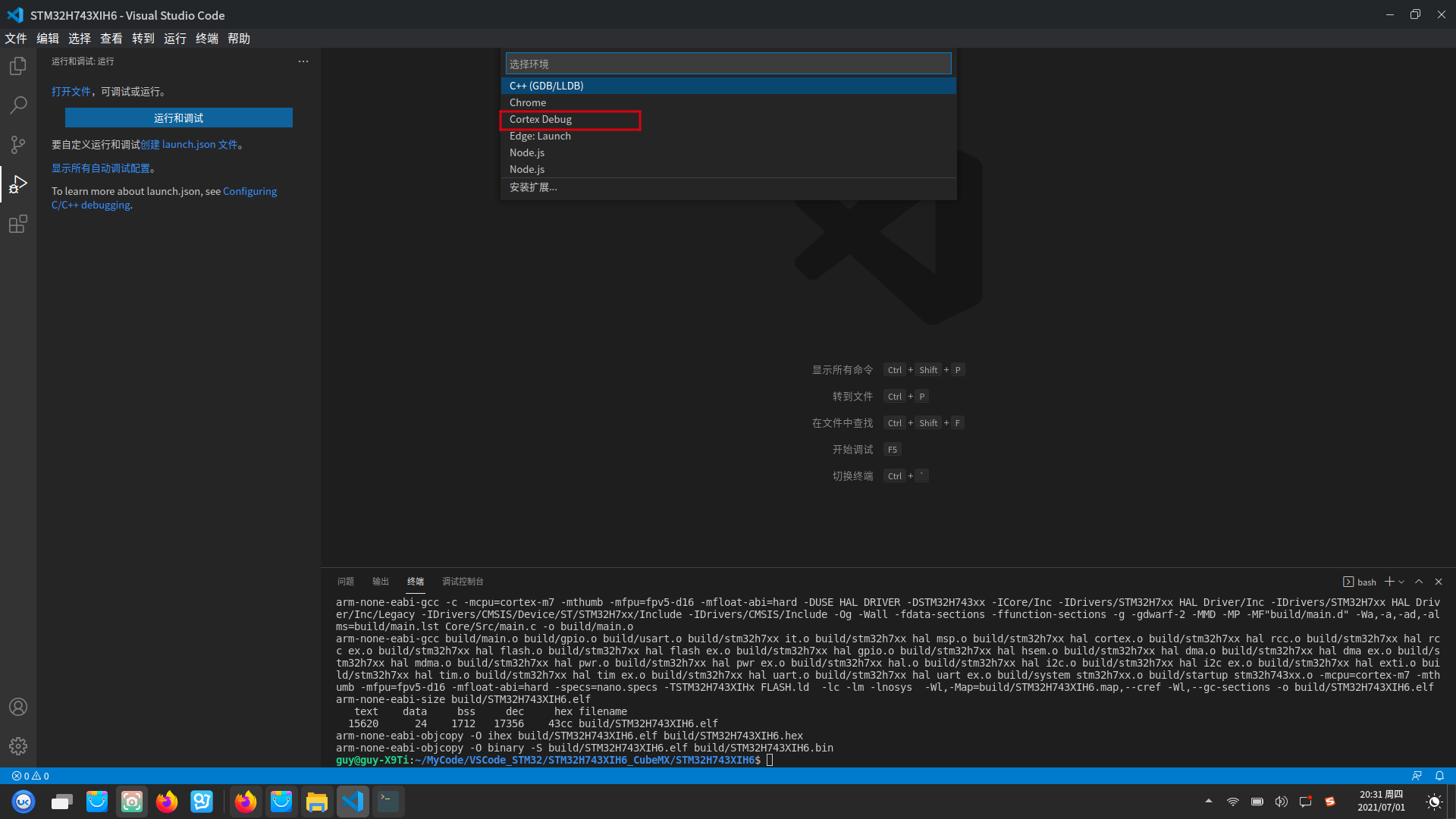Focus the 选择环境 input field
The height and width of the screenshot is (819, 1456).
pyautogui.click(x=728, y=64)
